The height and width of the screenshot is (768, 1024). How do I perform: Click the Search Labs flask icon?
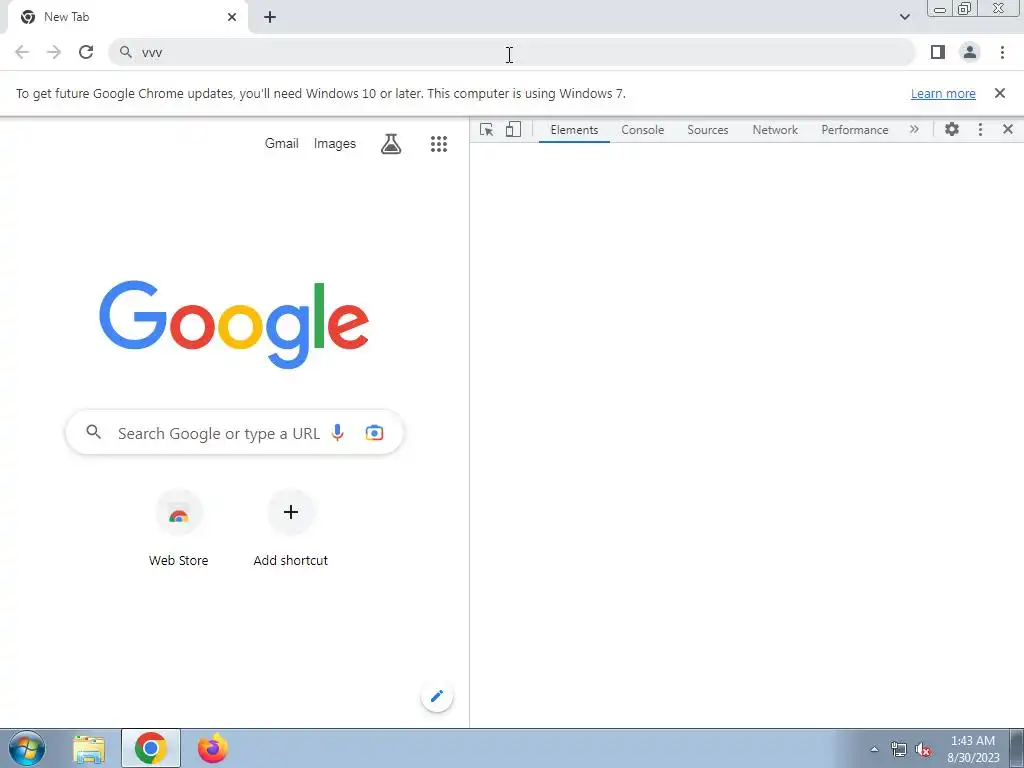[391, 144]
